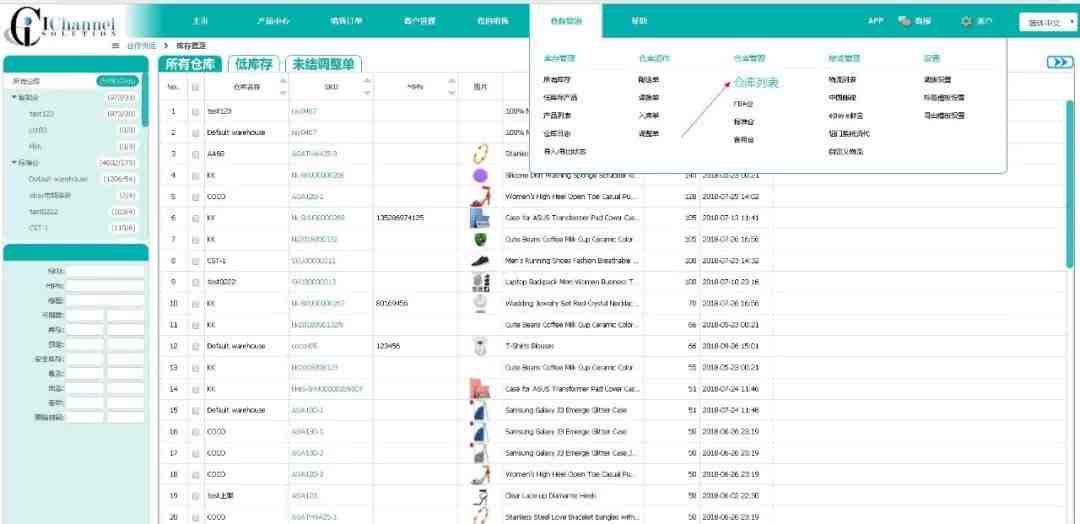Open the high heel thumbnail in row 18
Image resolution: width=1080 pixels, height=524 pixels.
point(480,474)
